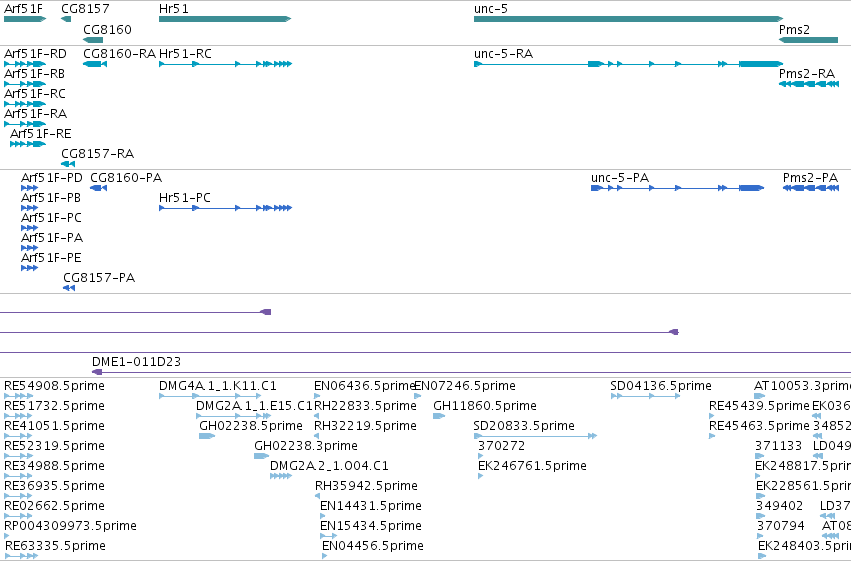The width and height of the screenshot is (851, 561).
Task: Click the Arf51F-PB protein label
Action: tap(51, 197)
